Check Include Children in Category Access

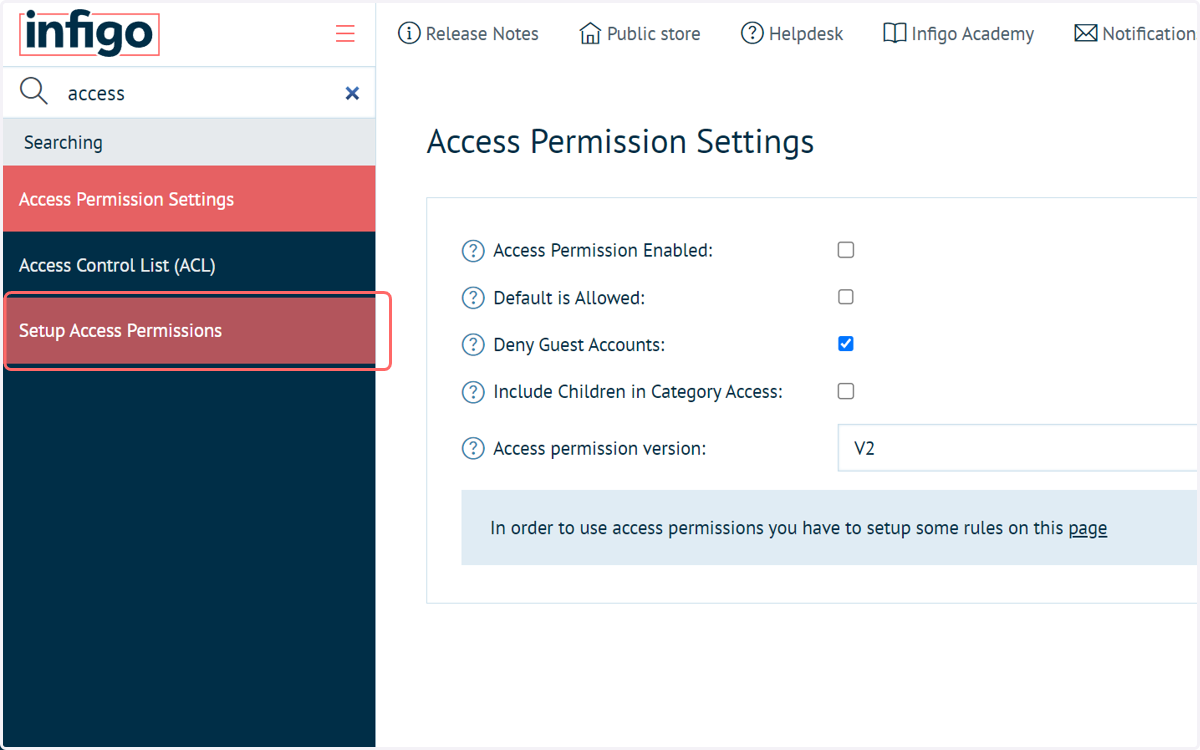pos(846,391)
